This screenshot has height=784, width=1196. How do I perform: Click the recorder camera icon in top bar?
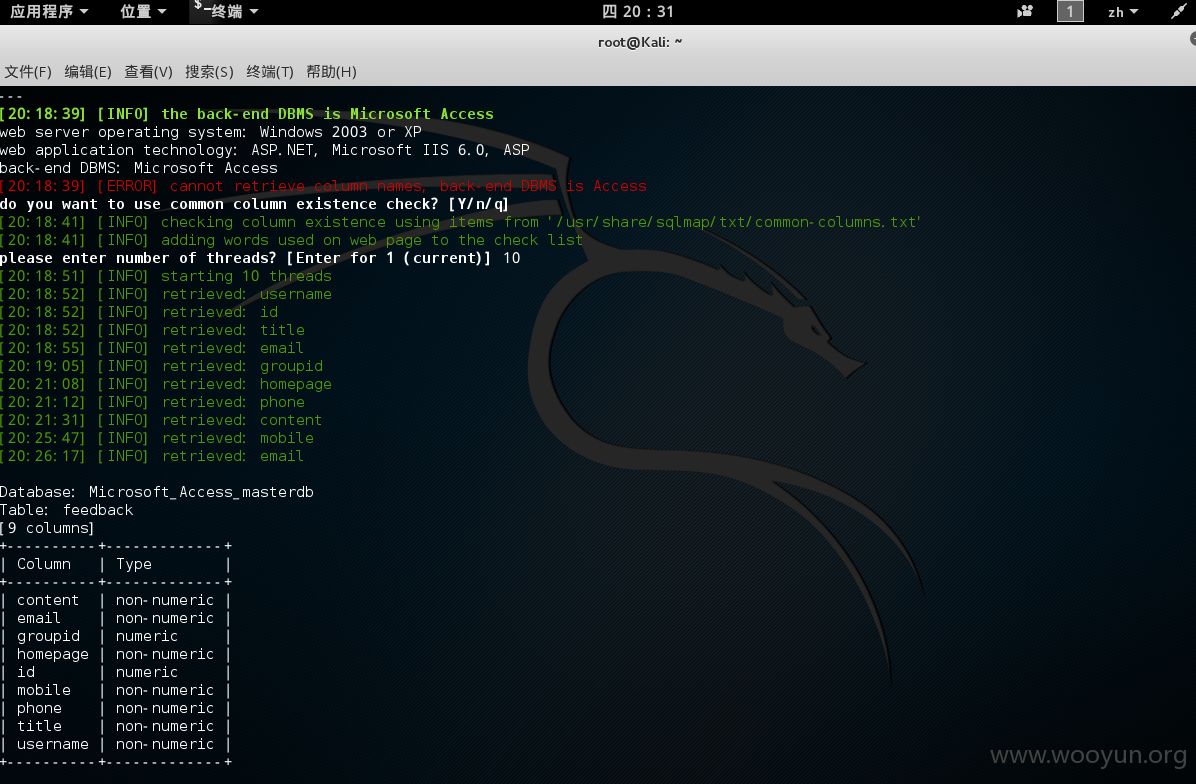point(1024,11)
